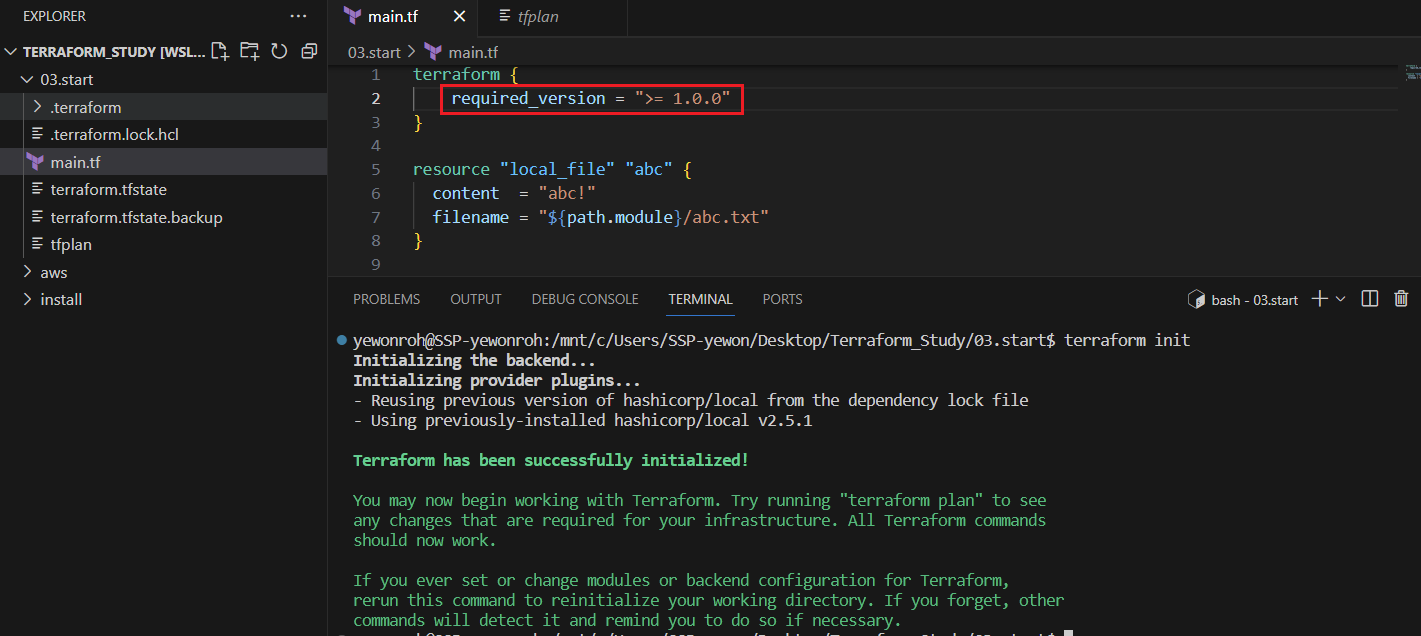This screenshot has width=1421, height=636.
Task: Click the file icon beside terraform.tfstate
Action: tap(38, 189)
